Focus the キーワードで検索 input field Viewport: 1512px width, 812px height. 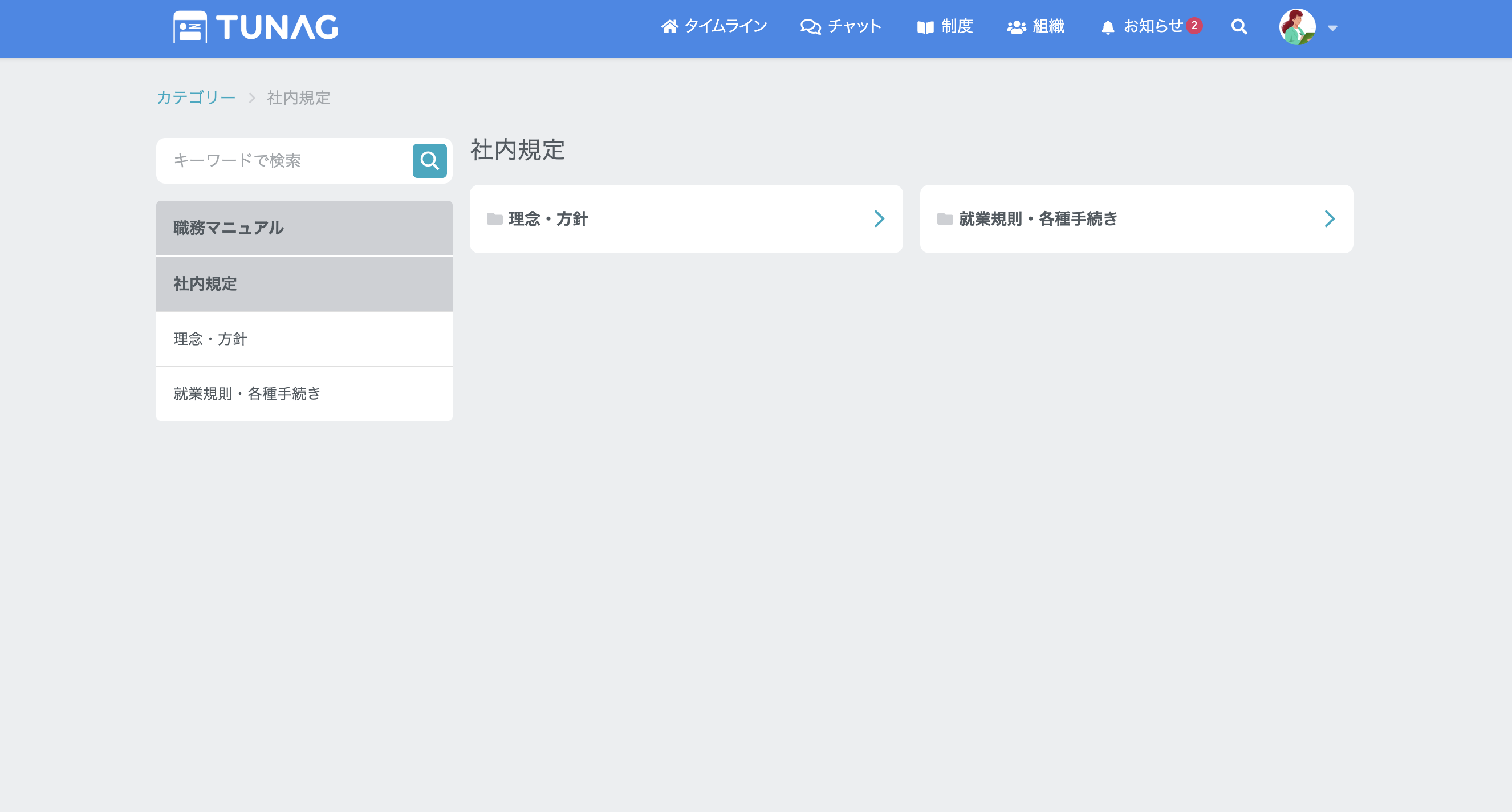pos(284,160)
